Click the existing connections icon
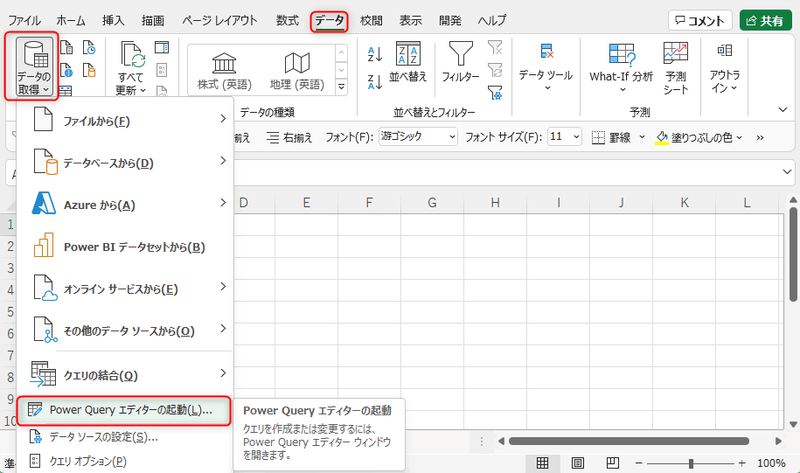The height and width of the screenshot is (473, 800). point(89,70)
